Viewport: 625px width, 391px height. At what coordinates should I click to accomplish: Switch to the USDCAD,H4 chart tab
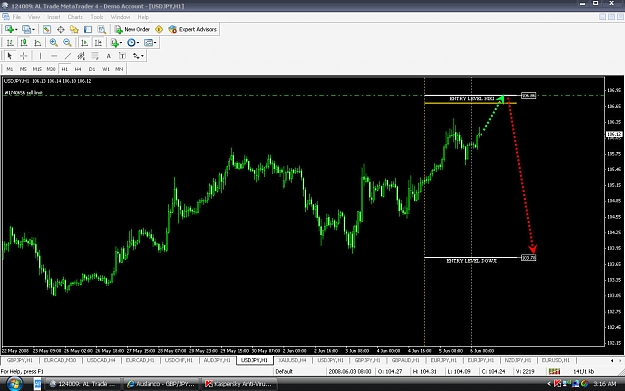click(101, 360)
